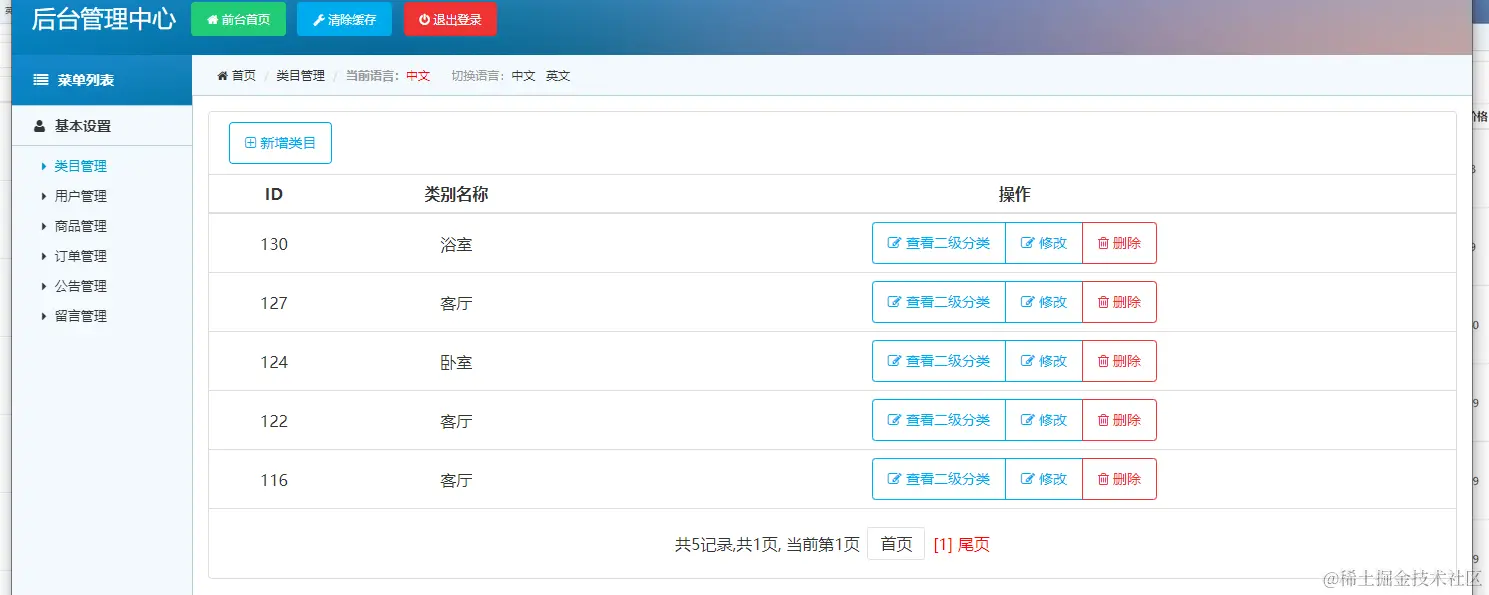
Task: Click the 新增类目 button
Action: pyautogui.click(x=280, y=143)
